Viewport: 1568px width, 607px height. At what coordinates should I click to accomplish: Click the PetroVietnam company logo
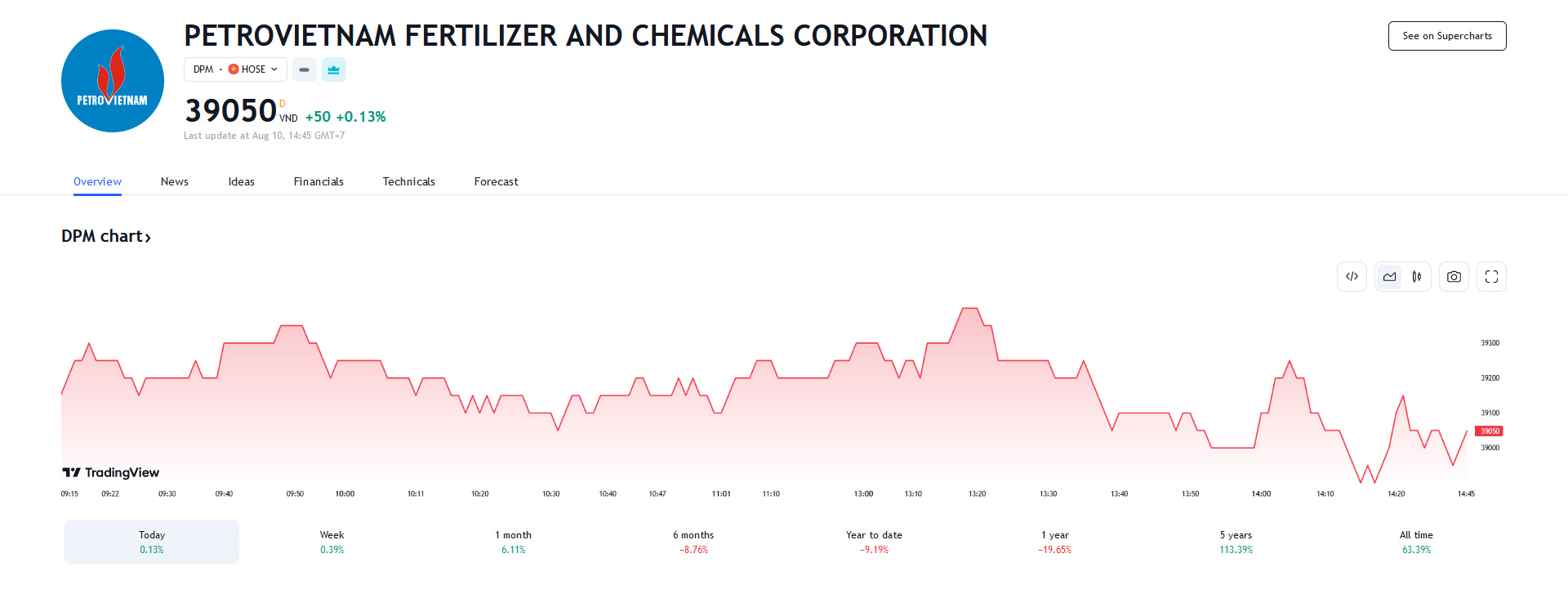(x=113, y=81)
